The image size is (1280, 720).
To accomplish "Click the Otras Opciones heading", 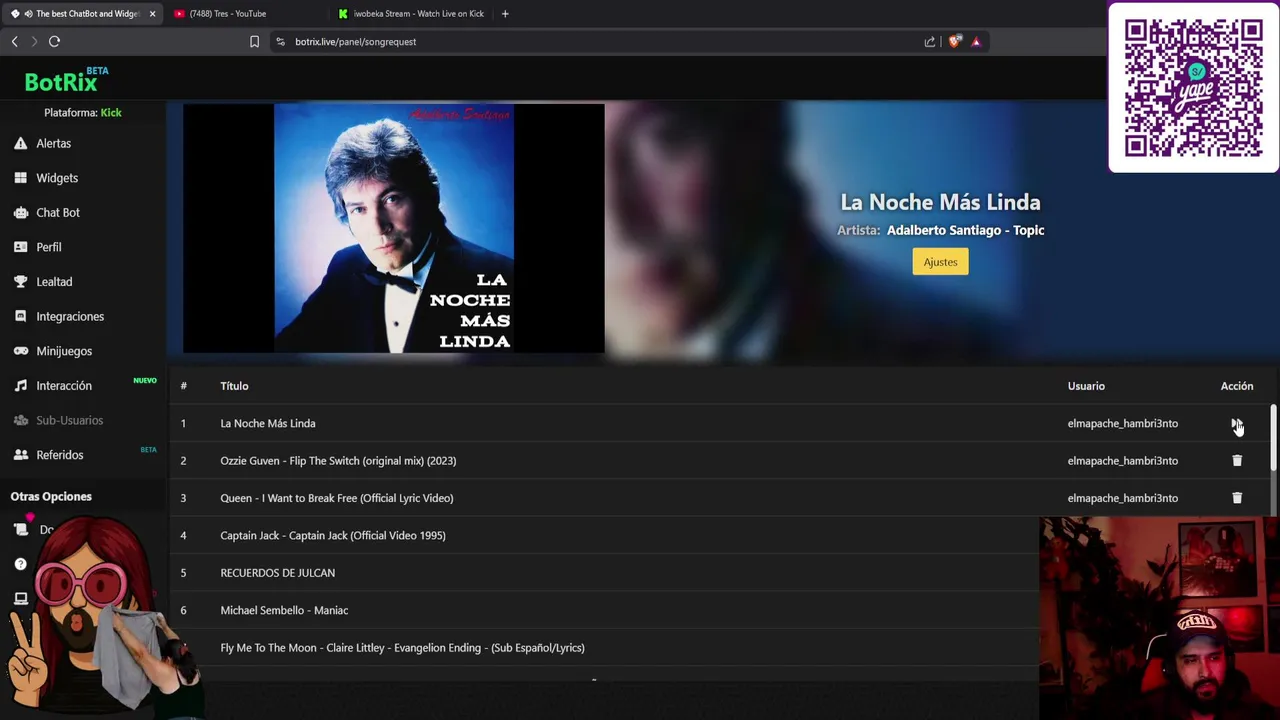I will [x=51, y=496].
